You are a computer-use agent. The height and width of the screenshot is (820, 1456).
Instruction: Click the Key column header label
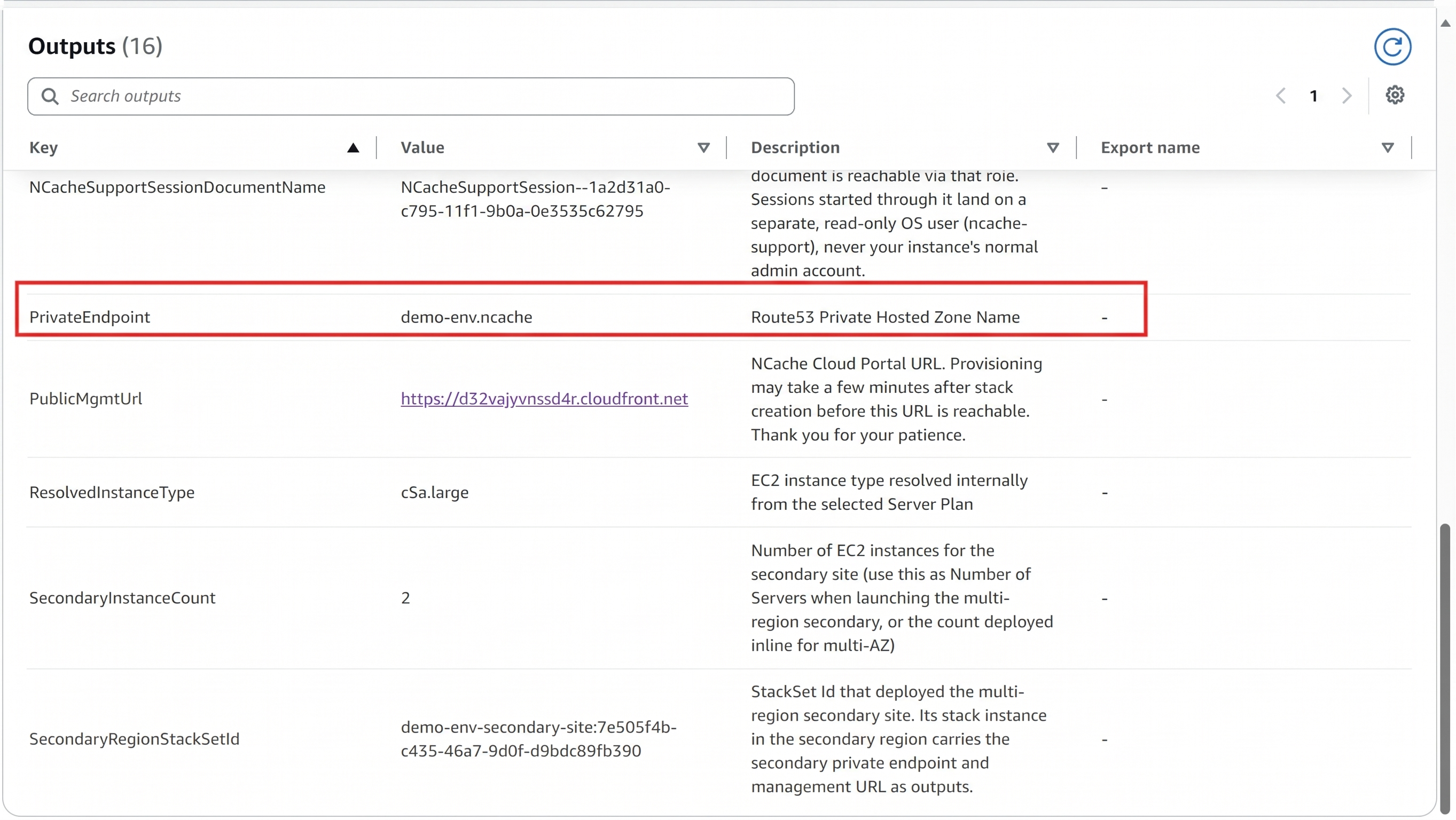[43, 147]
